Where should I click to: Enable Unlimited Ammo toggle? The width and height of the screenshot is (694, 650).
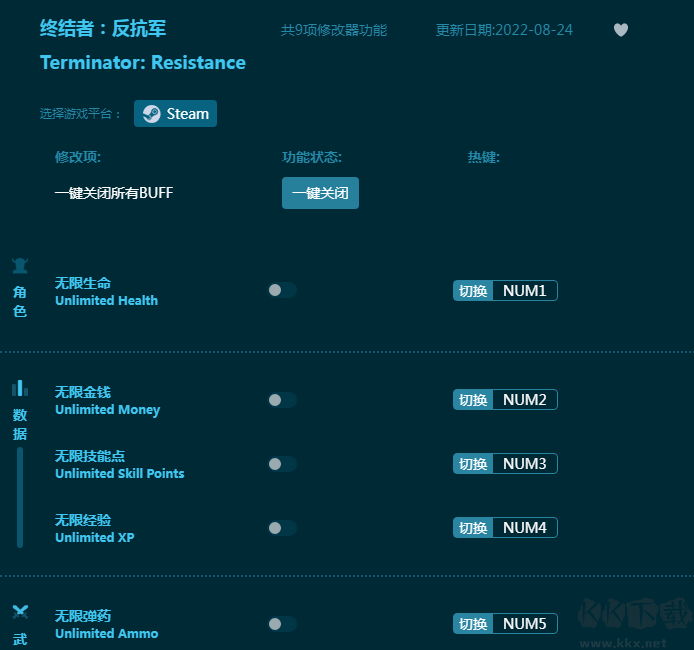(282, 624)
